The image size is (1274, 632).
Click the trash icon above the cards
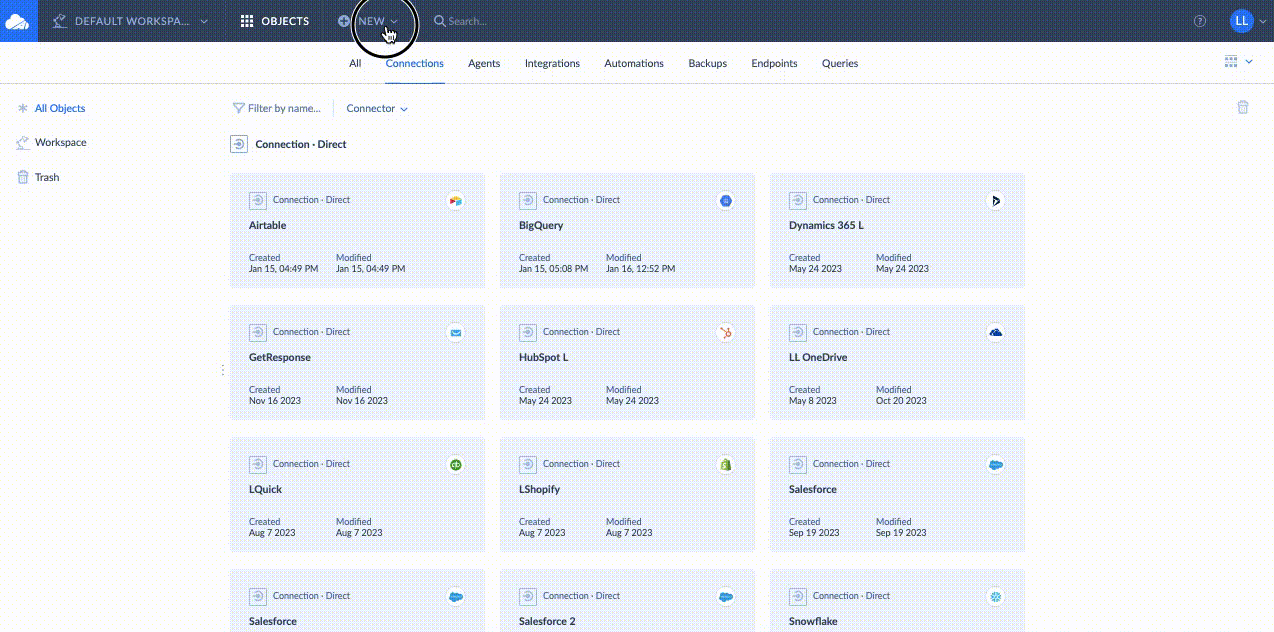[1243, 107]
